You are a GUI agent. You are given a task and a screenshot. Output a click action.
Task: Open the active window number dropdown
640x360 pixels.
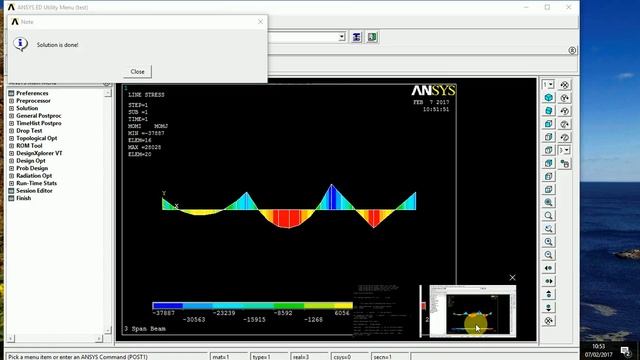click(548, 84)
